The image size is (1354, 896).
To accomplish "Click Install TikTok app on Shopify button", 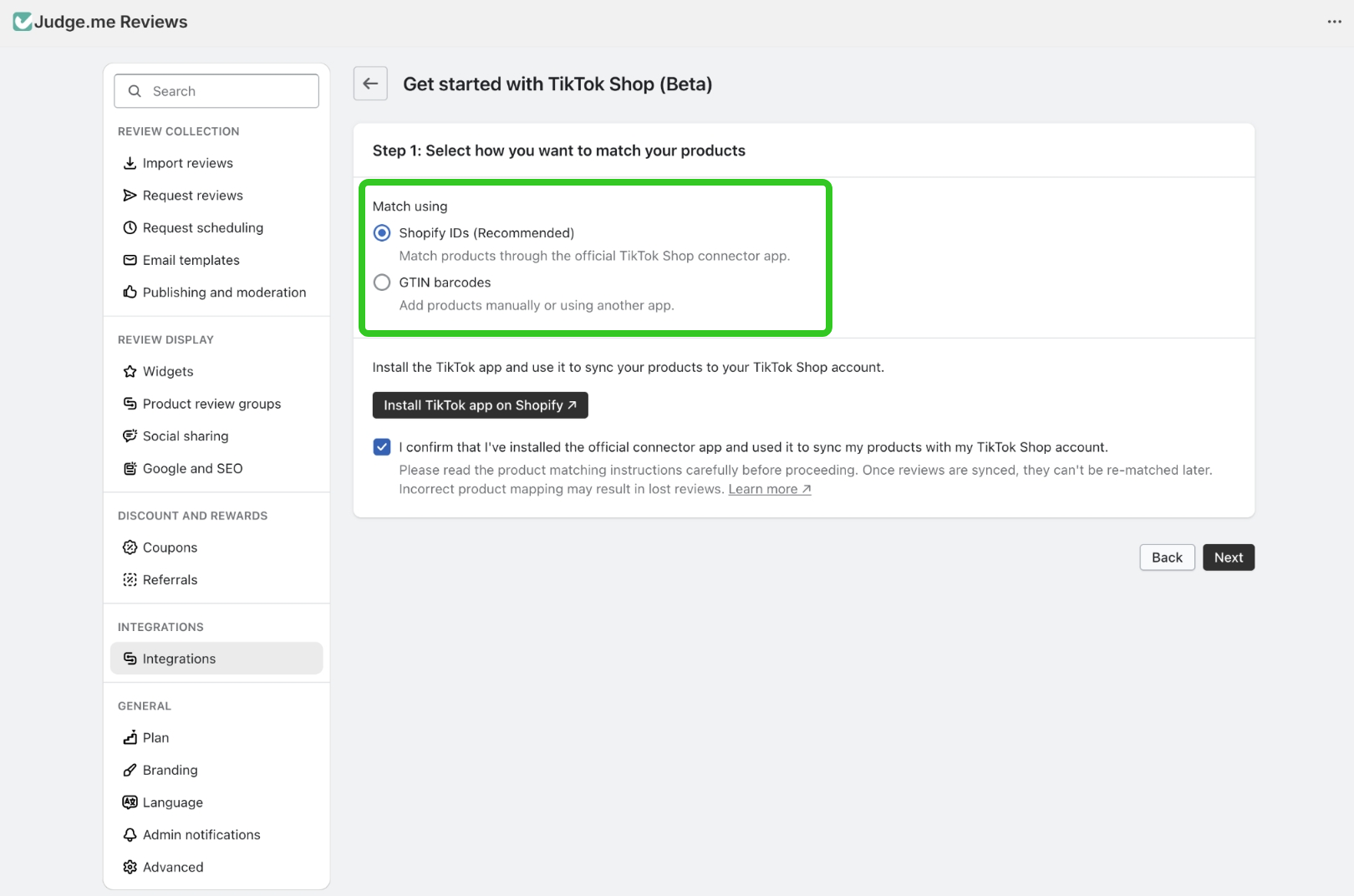I will 481,405.
